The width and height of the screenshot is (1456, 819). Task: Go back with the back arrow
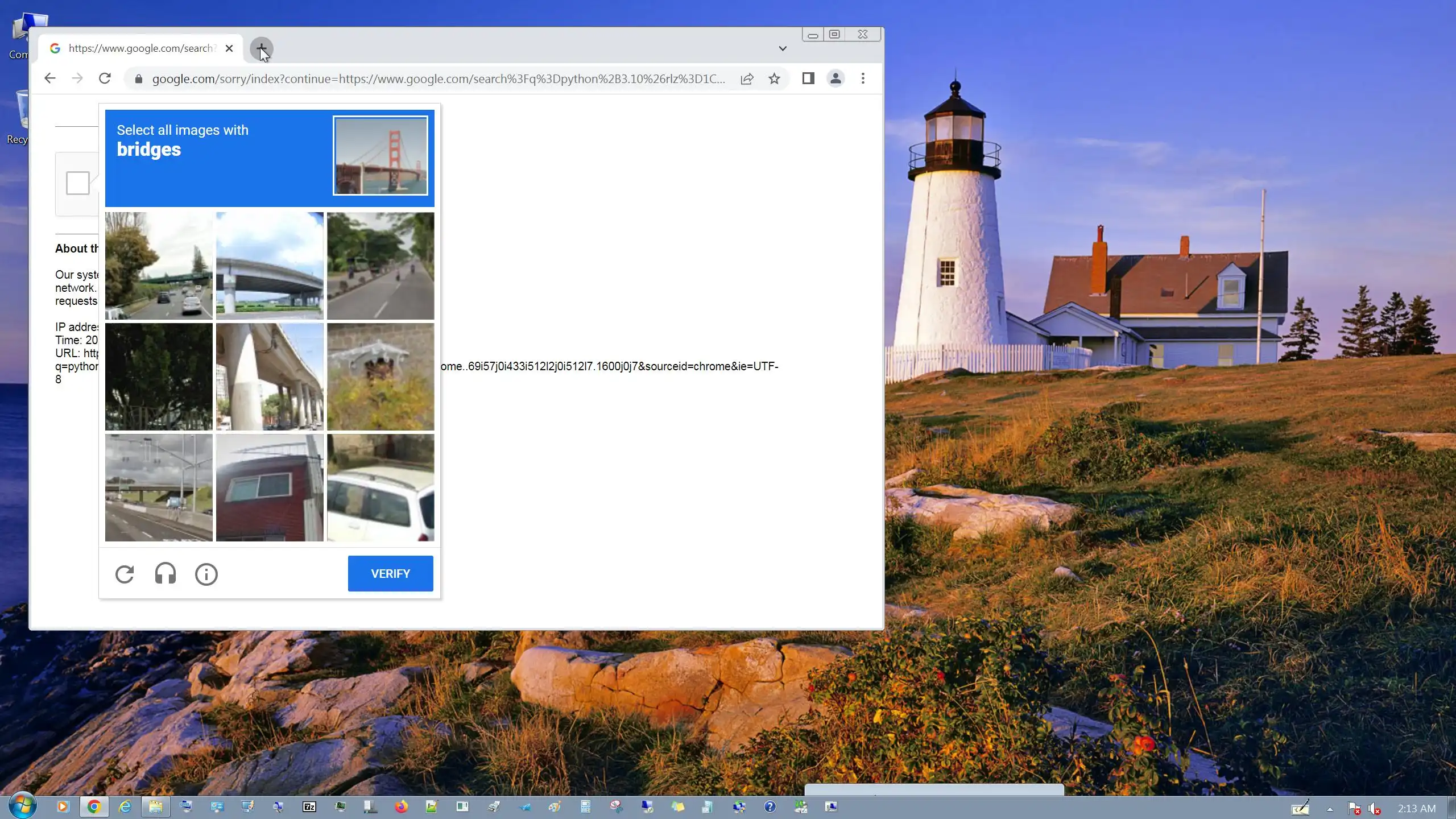(x=50, y=78)
